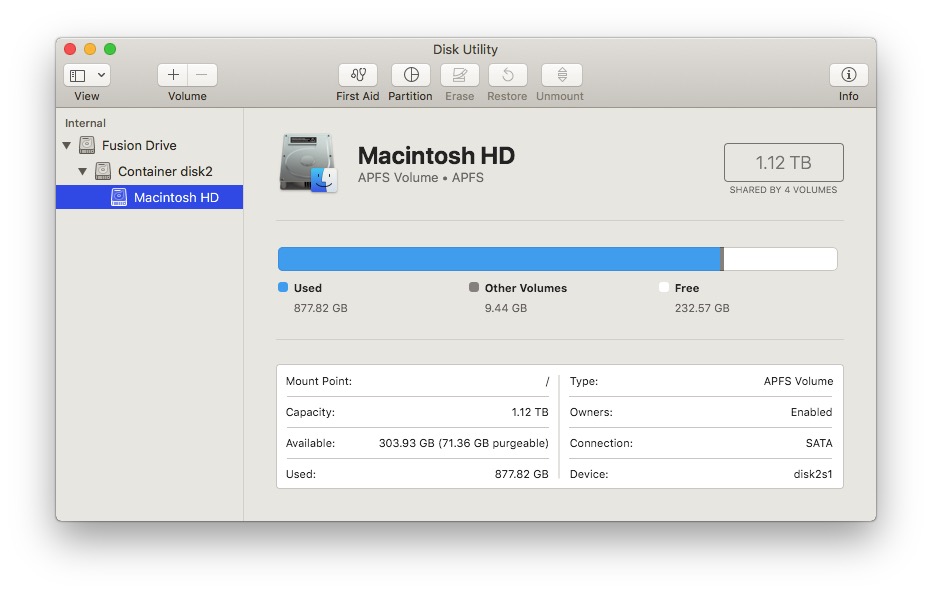Select Macintosh HD volume row

(150, 197)
